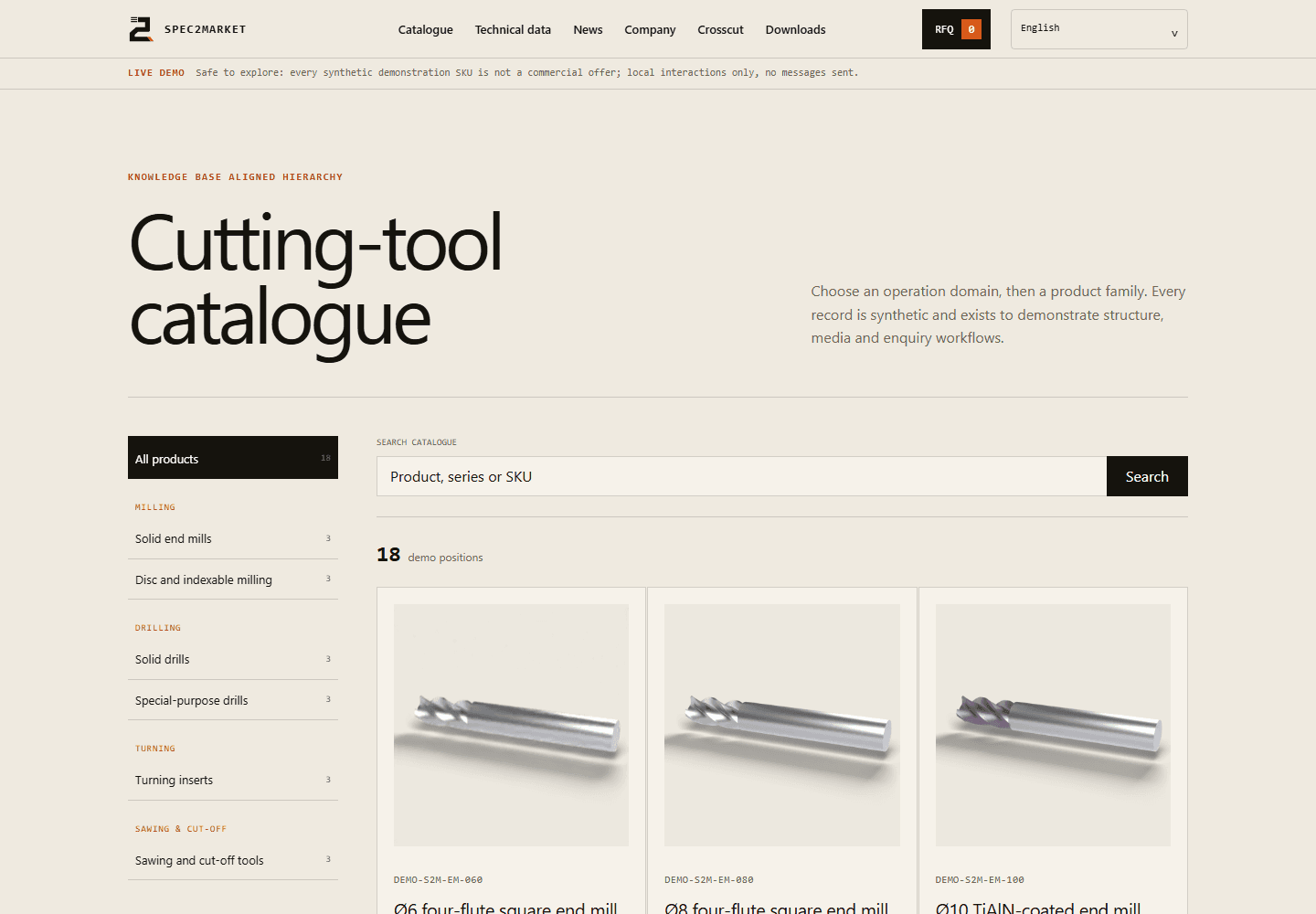Filter by Solid end mills
The height and width of the screenshot is (914, 1316).
coord(233,538)
